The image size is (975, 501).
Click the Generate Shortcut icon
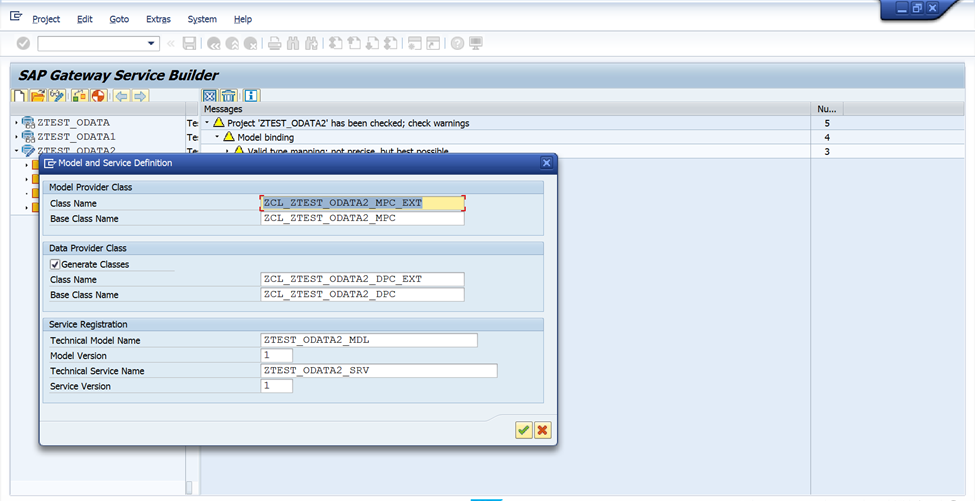pos(433,44)
